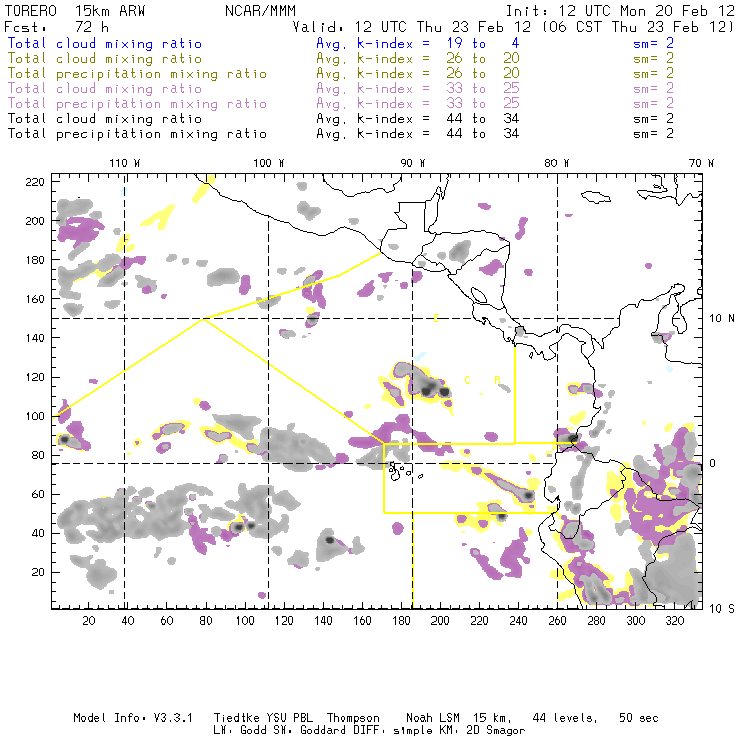740x740 pixels.
Task: Select the "Init: 12 UTC Mon 20 Feb 12" text
Action: point(620,11)
